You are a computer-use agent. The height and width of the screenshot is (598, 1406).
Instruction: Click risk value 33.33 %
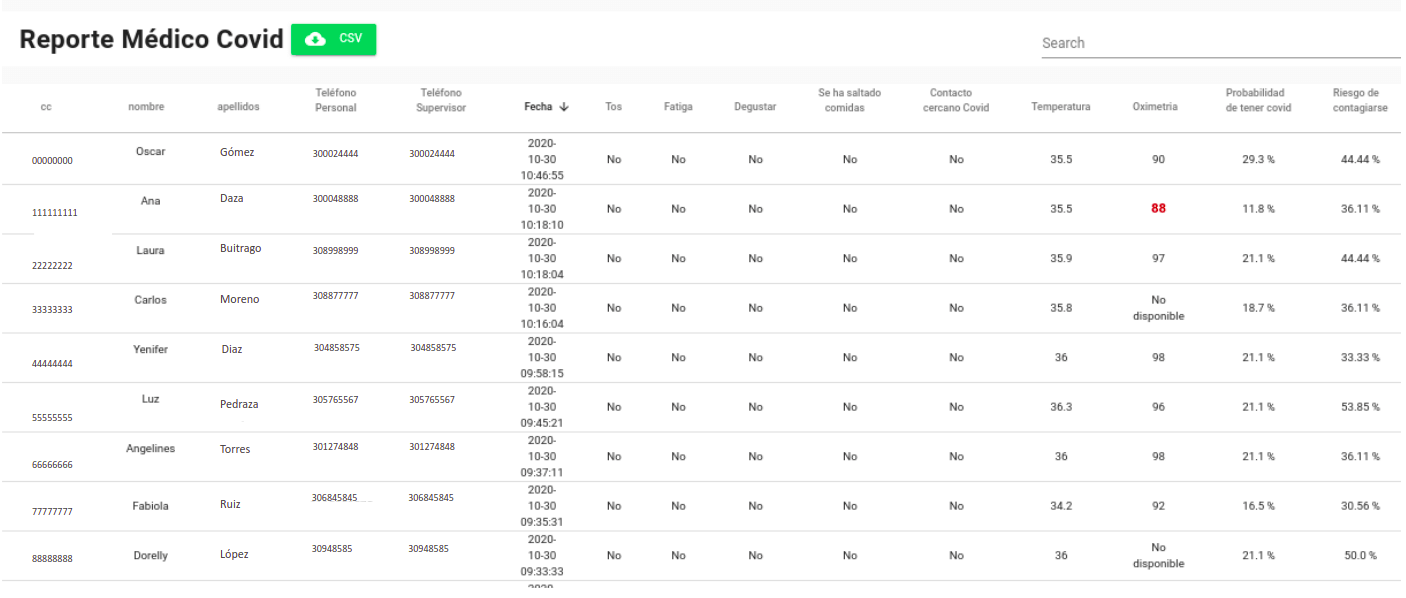(x=1360, y=357)
